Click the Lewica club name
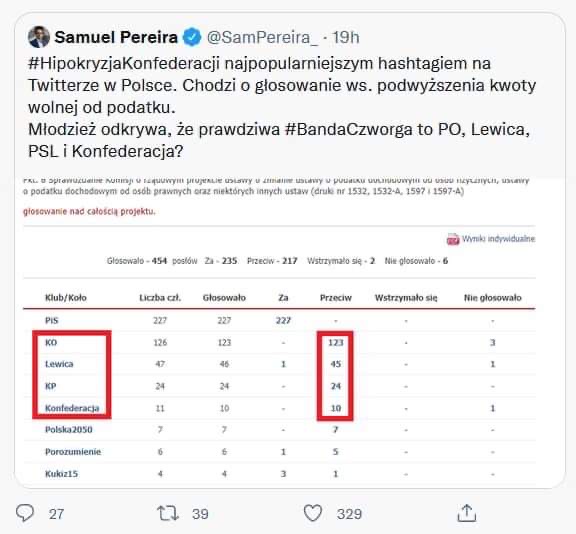 [59, 364]
